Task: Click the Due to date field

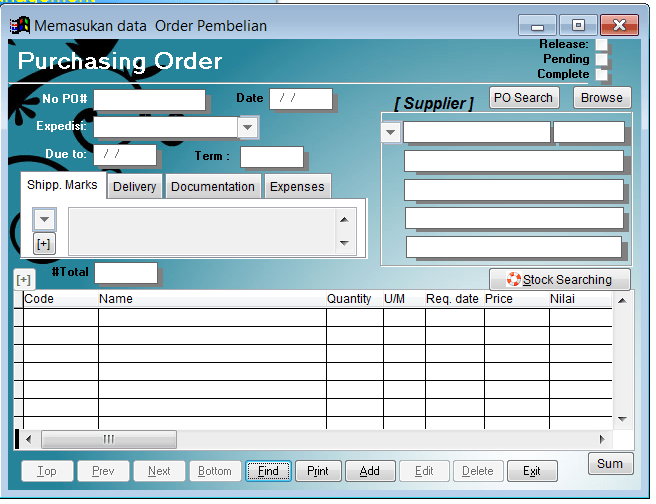Action: point(125,155)
